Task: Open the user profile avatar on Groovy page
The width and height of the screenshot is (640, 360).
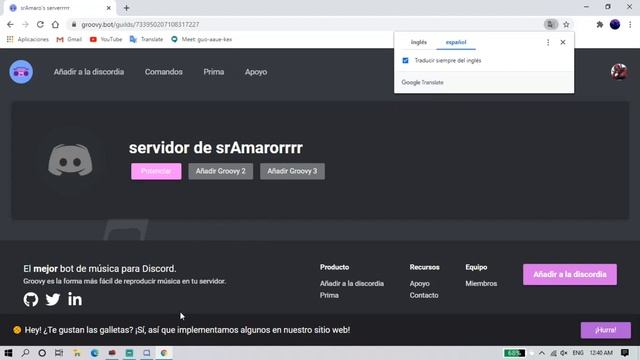Action: (619, 72)
